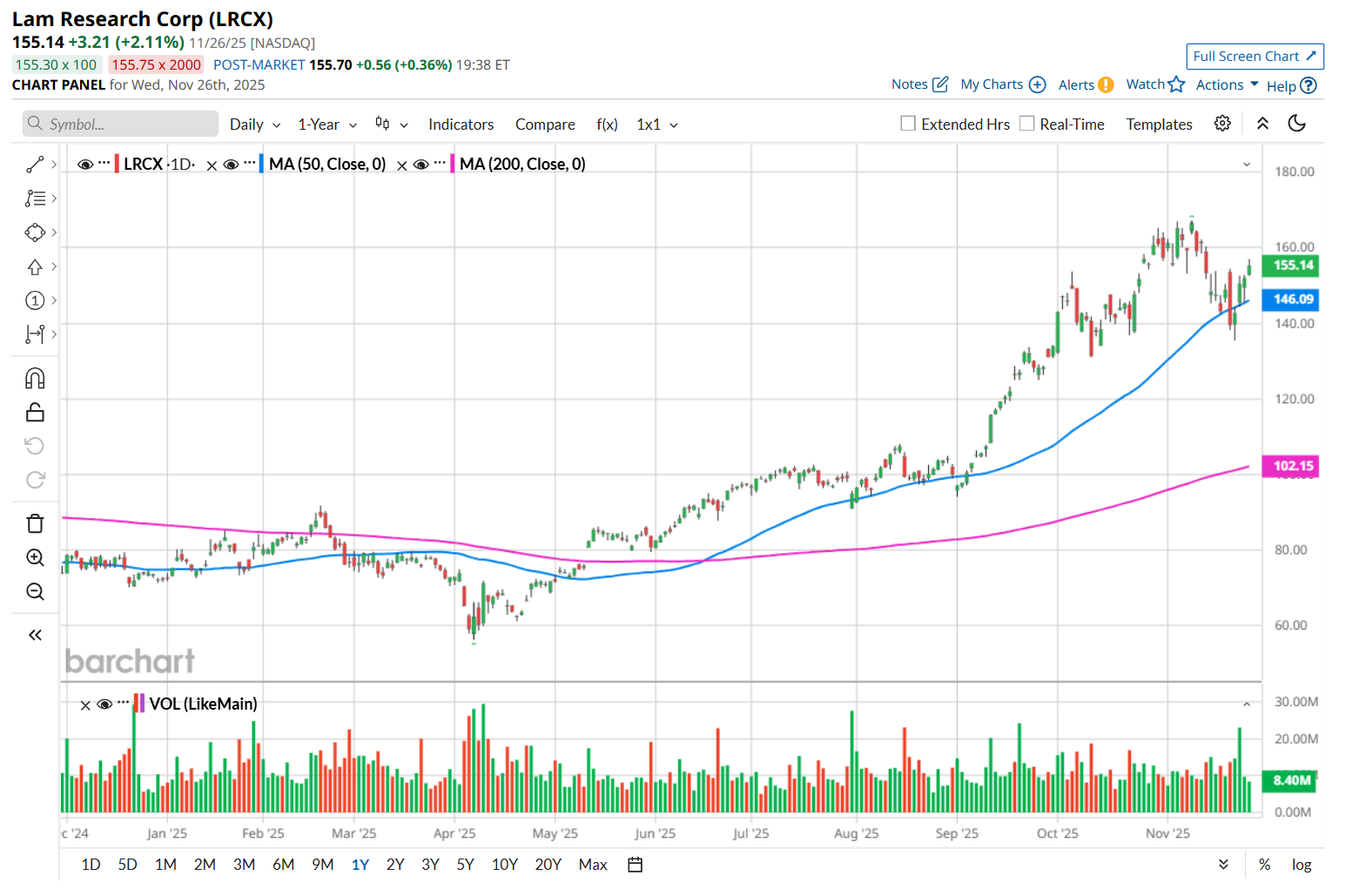
Task: Click the trash icon to delete drawings
Action: (x=35, y=523)
